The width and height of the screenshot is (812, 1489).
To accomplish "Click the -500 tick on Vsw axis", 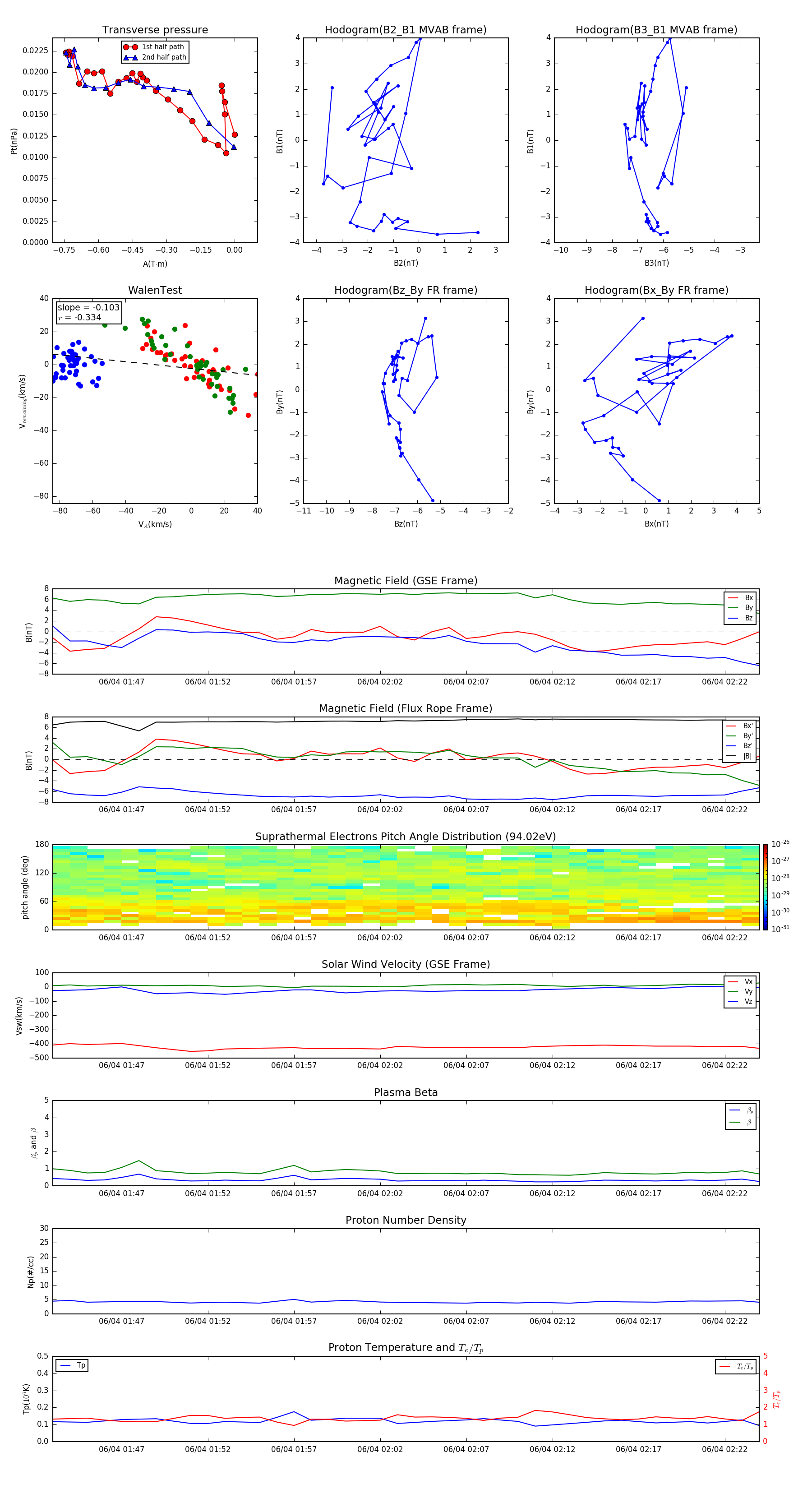I will [39, 1058].
